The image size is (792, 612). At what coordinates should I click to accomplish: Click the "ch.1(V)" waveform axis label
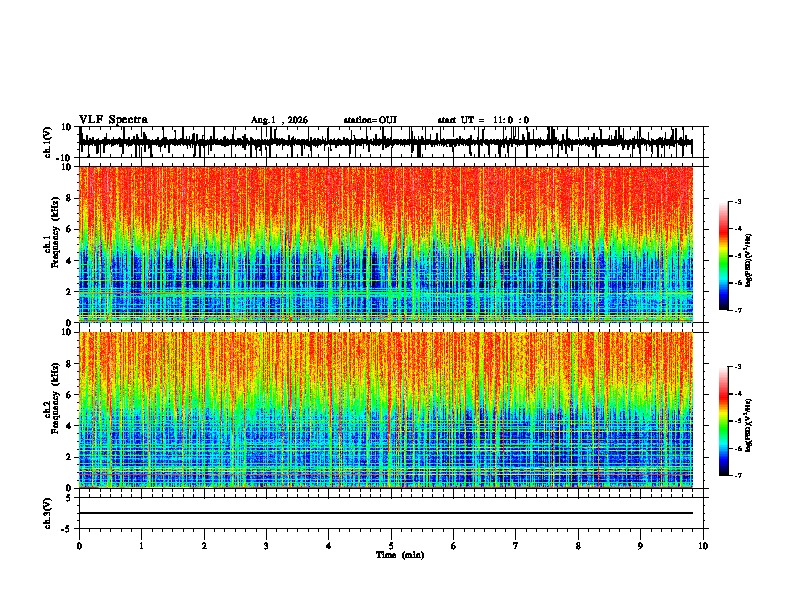[x=48, y=142]
